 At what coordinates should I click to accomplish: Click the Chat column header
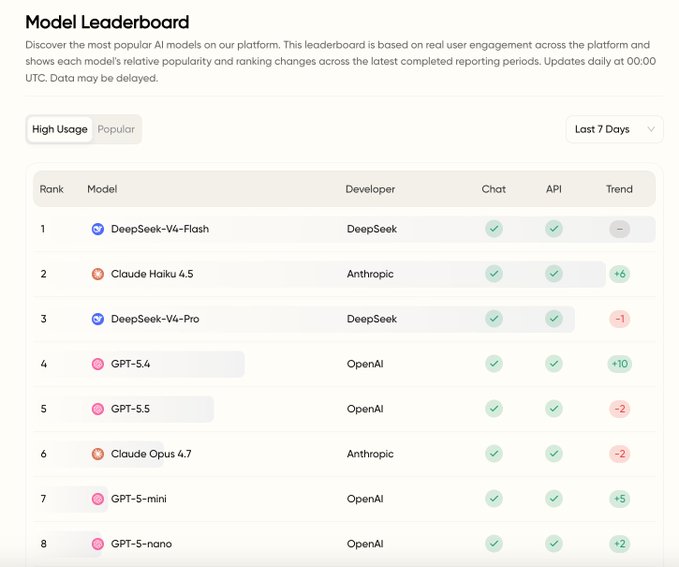494,189
